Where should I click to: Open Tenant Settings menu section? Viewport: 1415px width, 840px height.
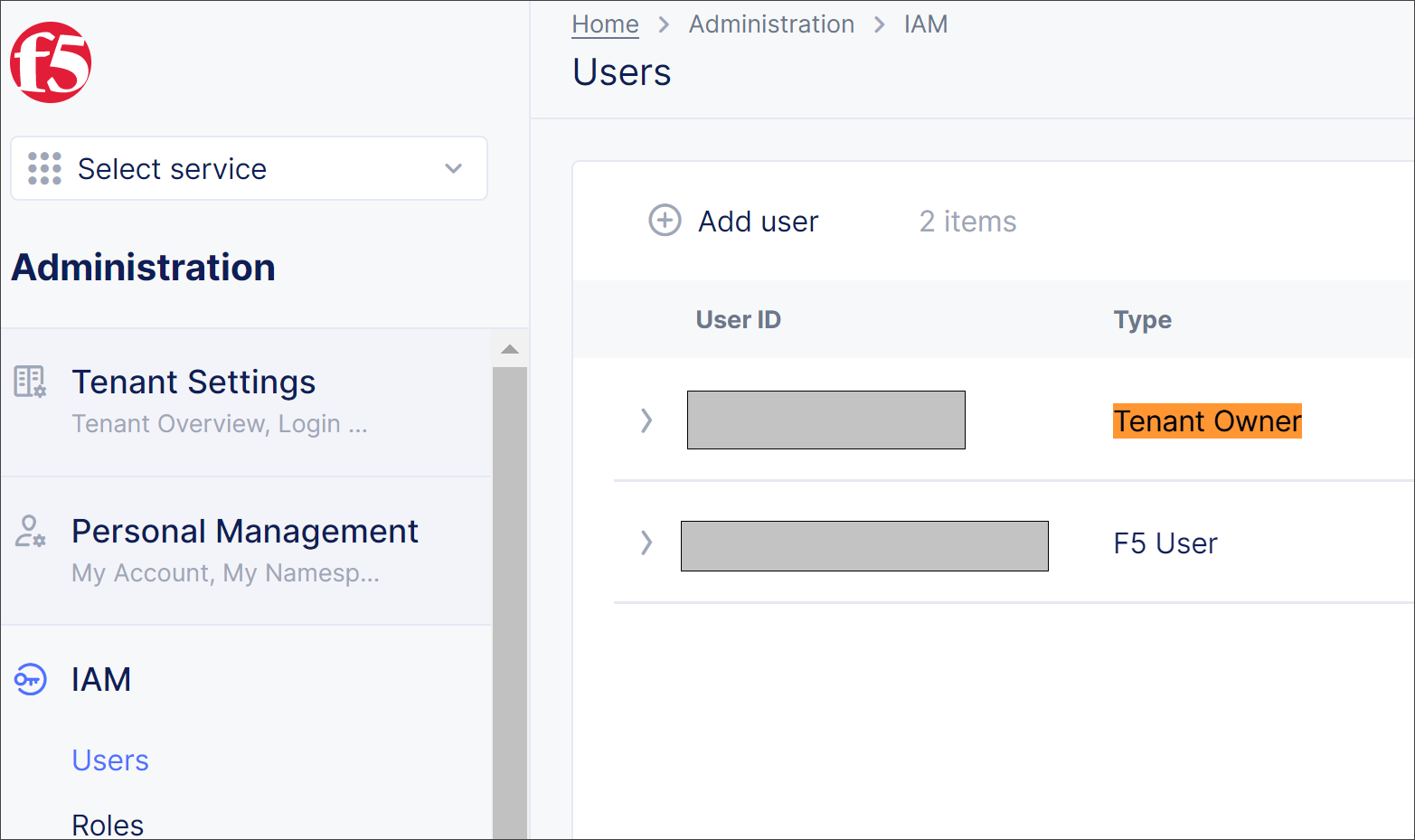pyautogui.click(x=193, y=382)
